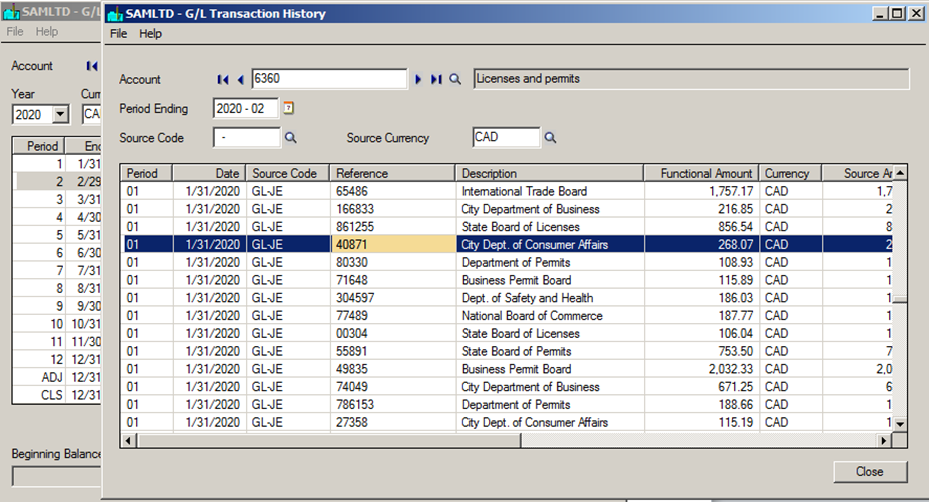The image size is (929, 502).
Task: Click the Close button
Action: (x=870, y=472)
